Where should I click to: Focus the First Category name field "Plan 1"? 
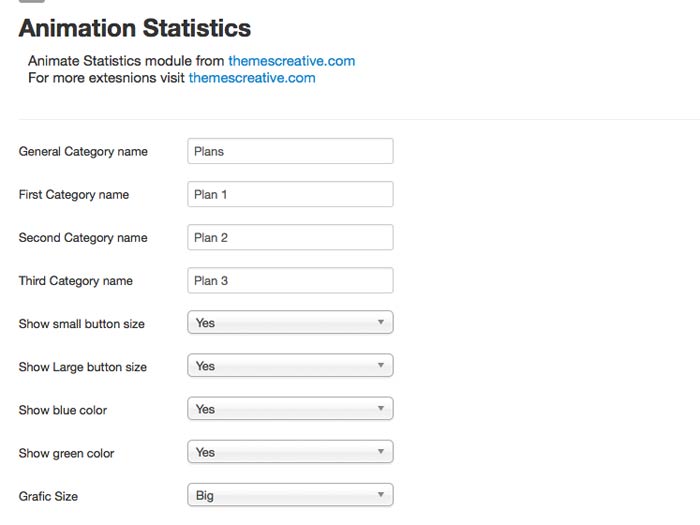point(290,194)
